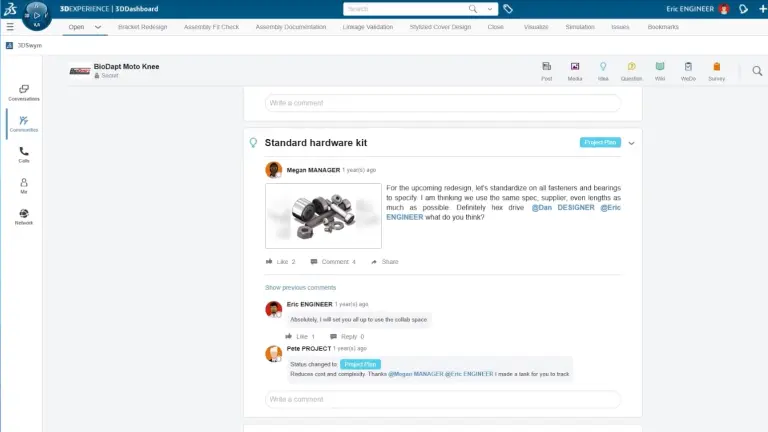
Task: Click Show previous comments
Action: pyautogui.click(x=301, y=288)
